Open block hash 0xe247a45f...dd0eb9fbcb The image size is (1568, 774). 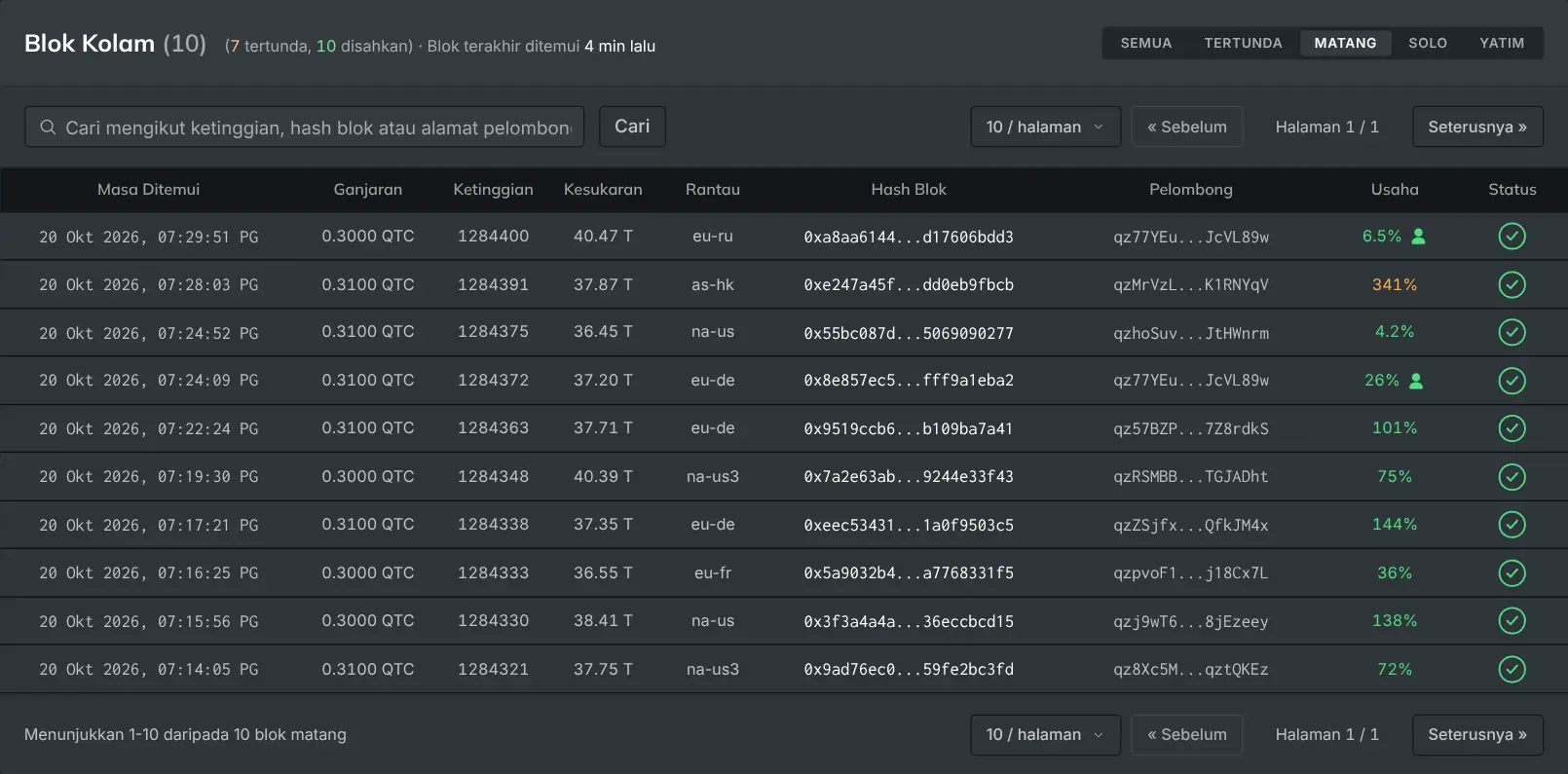(x=909, y=284)
